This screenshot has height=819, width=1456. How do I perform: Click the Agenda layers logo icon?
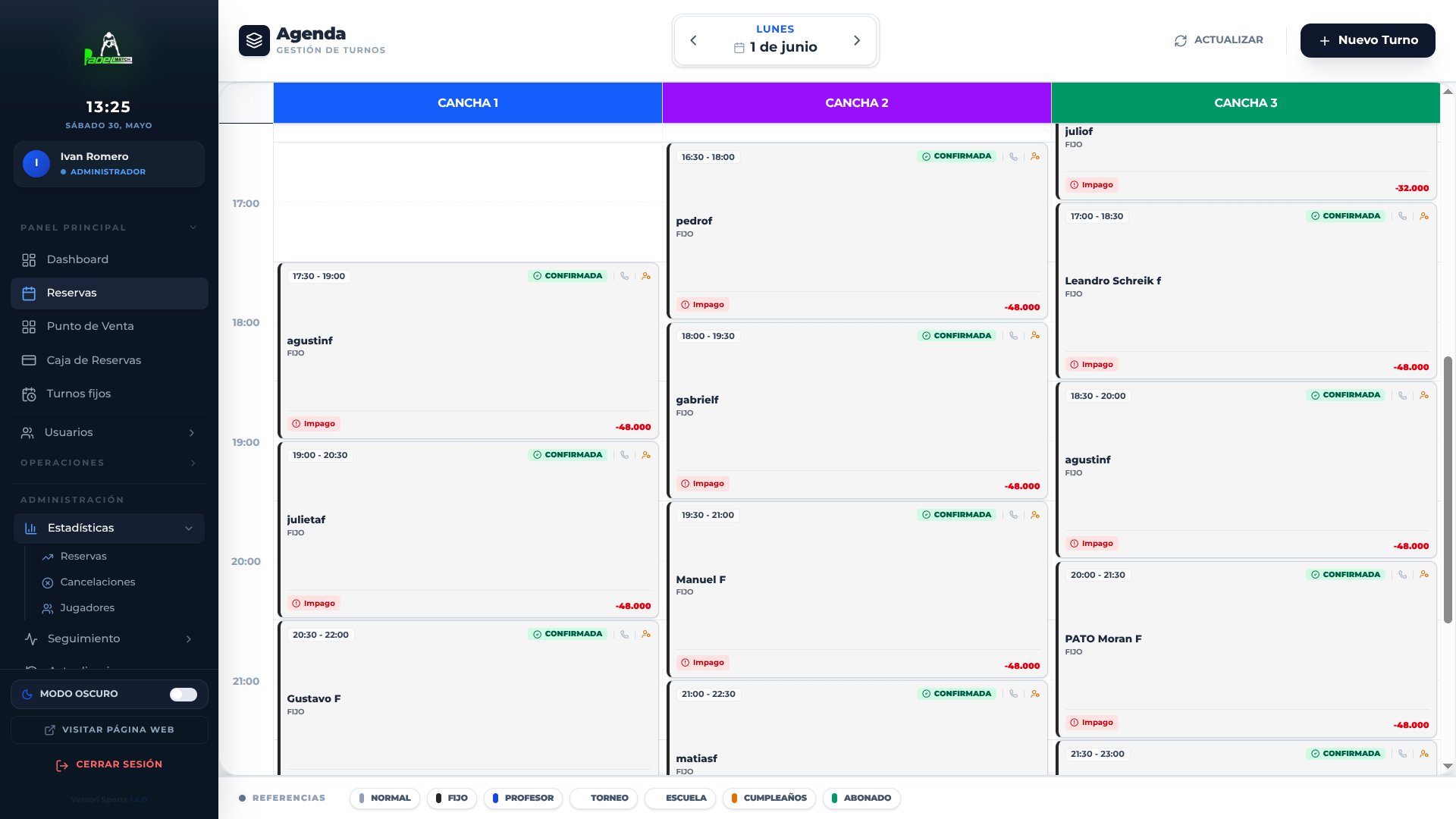pyautogui.click(x=254, y=40)
